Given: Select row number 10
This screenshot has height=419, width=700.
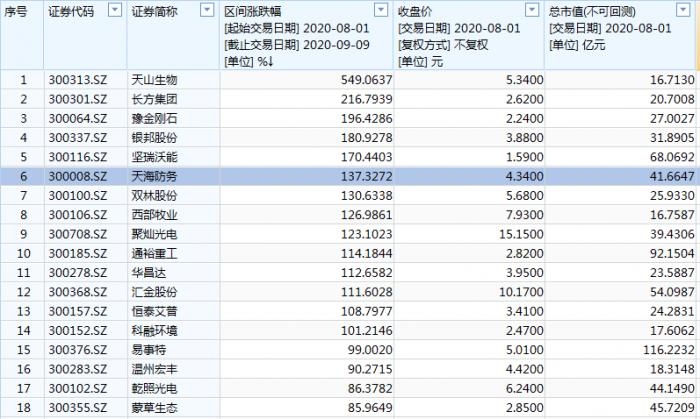Looking at the screenshot, I should pyautogui.click(x=23, y=253).
